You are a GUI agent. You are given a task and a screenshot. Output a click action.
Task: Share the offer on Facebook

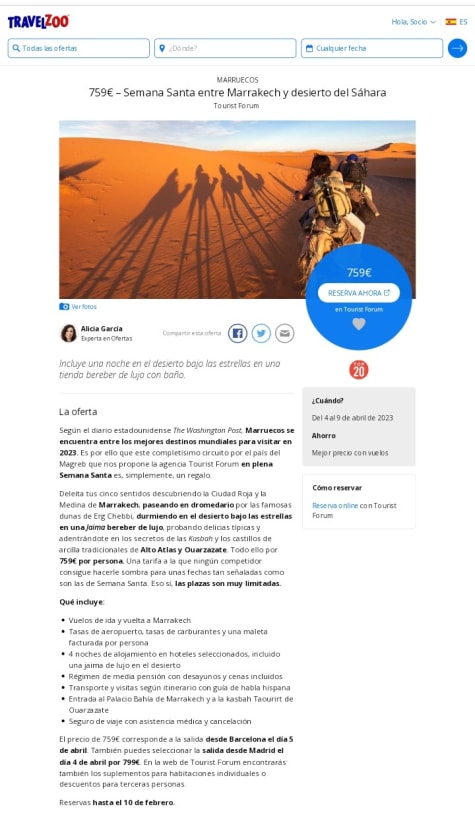237,333
